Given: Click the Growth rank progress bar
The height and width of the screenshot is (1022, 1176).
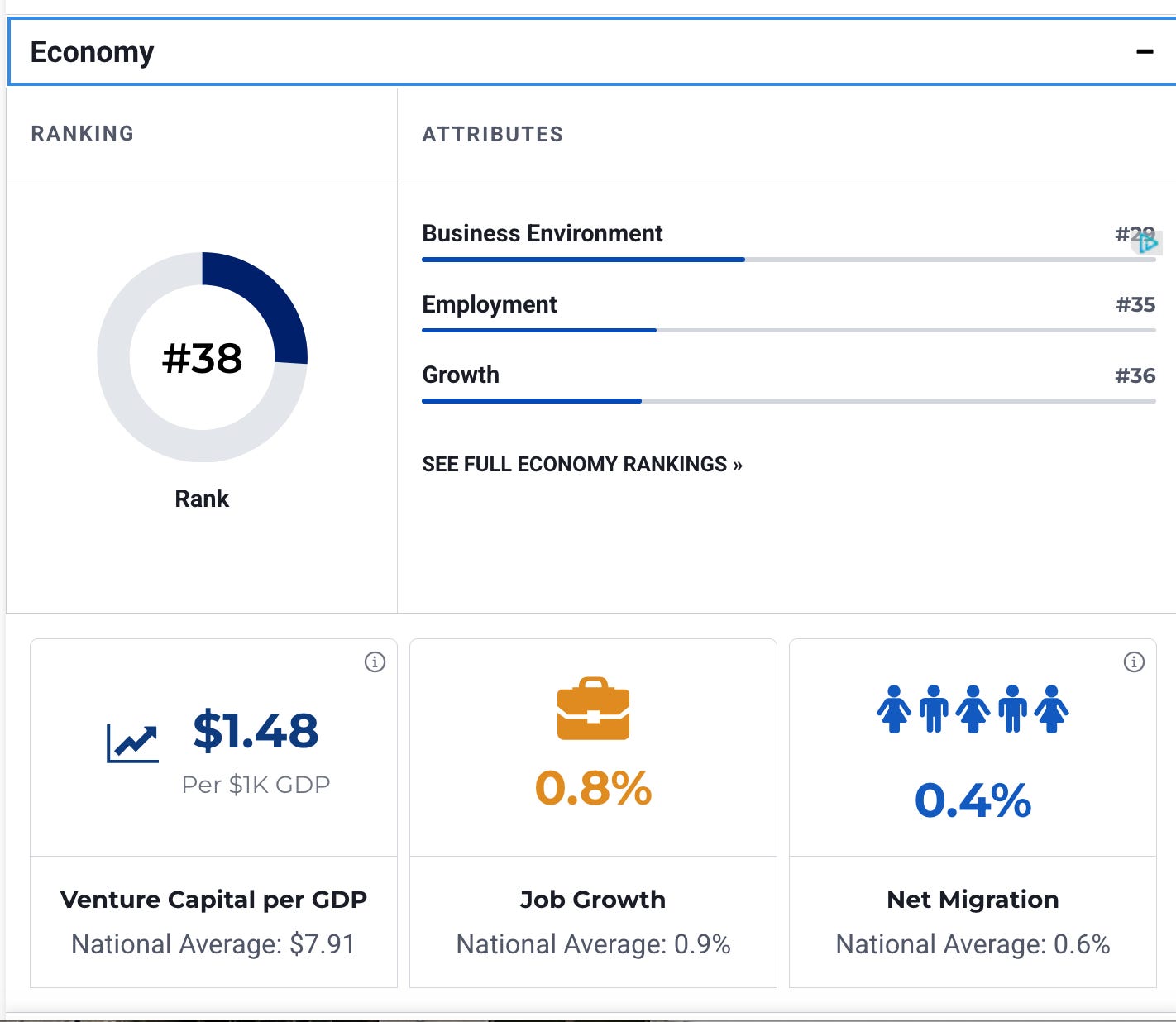Looking at the screenshot, I should tap(788, 401).
